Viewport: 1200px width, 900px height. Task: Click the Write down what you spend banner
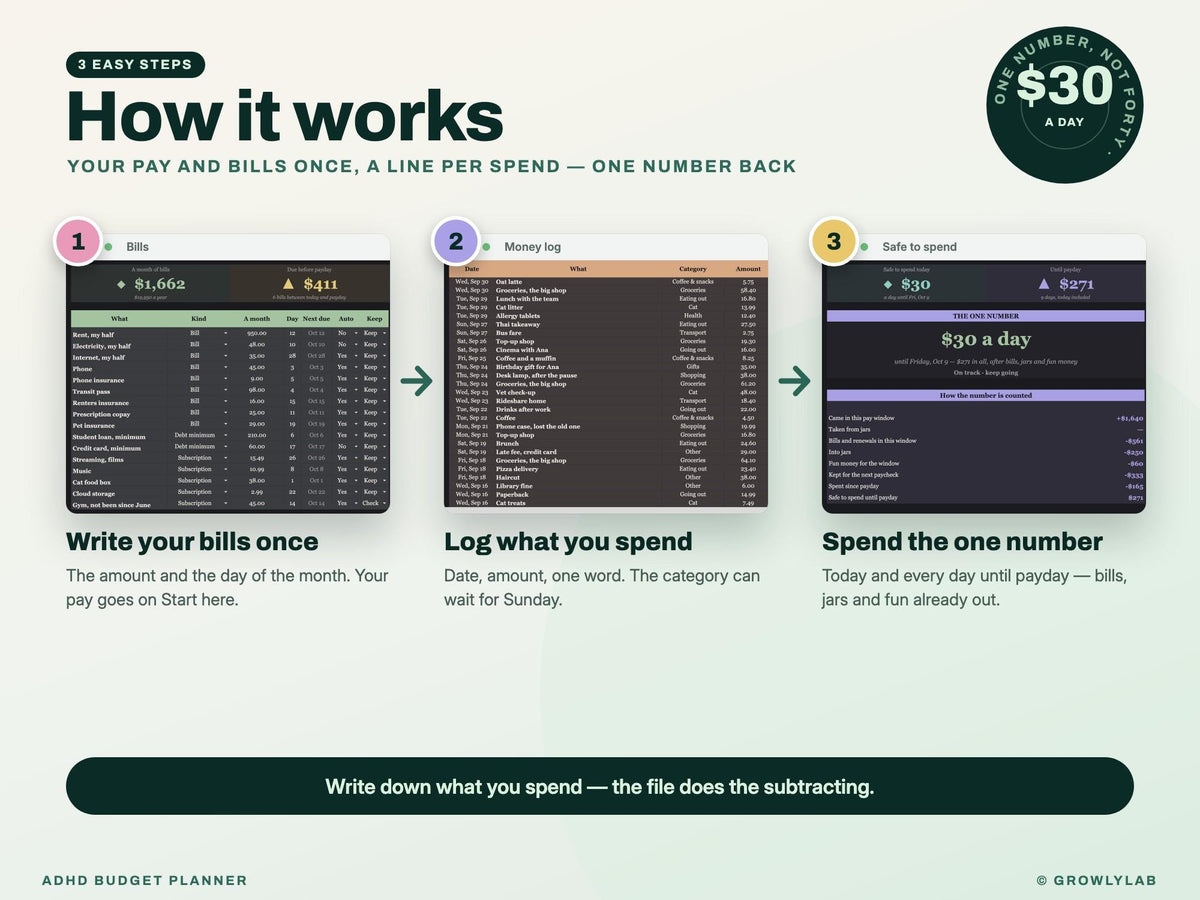[600, 786]
